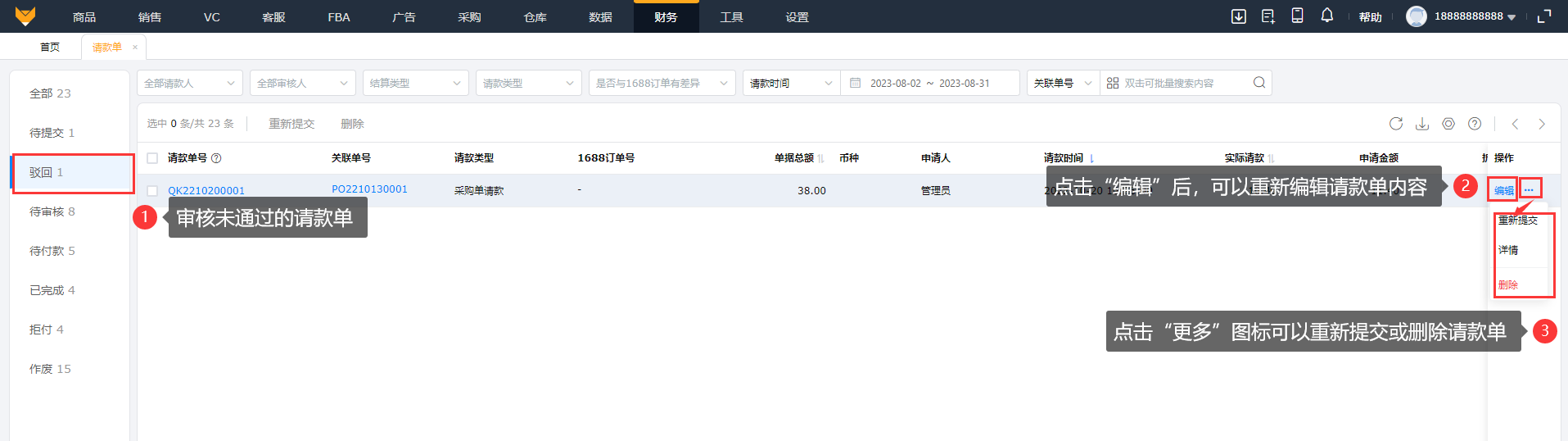Select all rows via header checkbox
1568x441 pixels.
(x=152, y=158)
